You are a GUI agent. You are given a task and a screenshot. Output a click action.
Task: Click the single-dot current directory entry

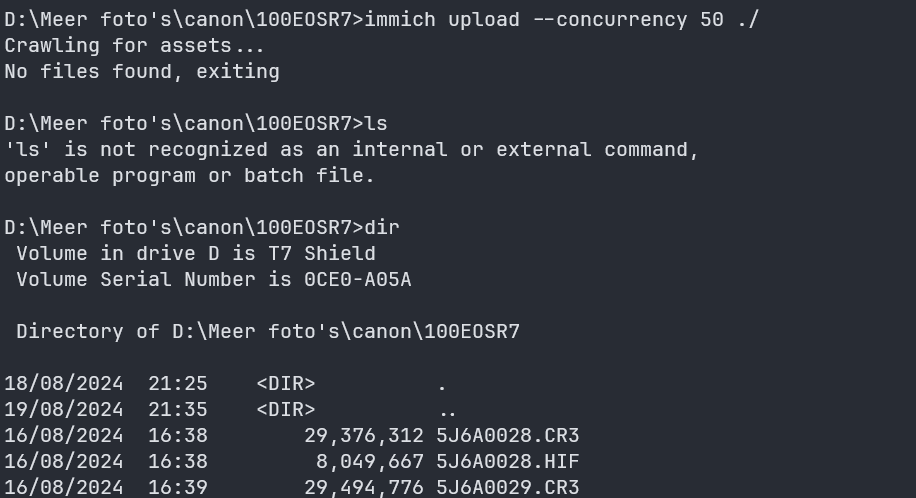click(x=442, y=383)
